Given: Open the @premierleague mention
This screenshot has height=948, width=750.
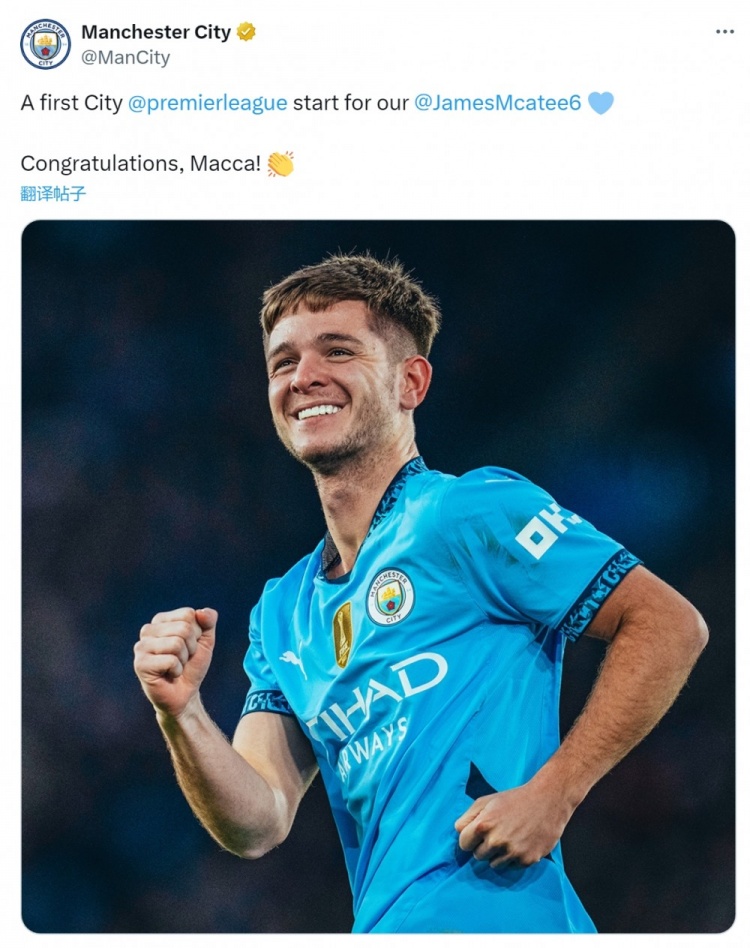Looking at the screenshot, I should pyautogui.click(x=207, y=103).
